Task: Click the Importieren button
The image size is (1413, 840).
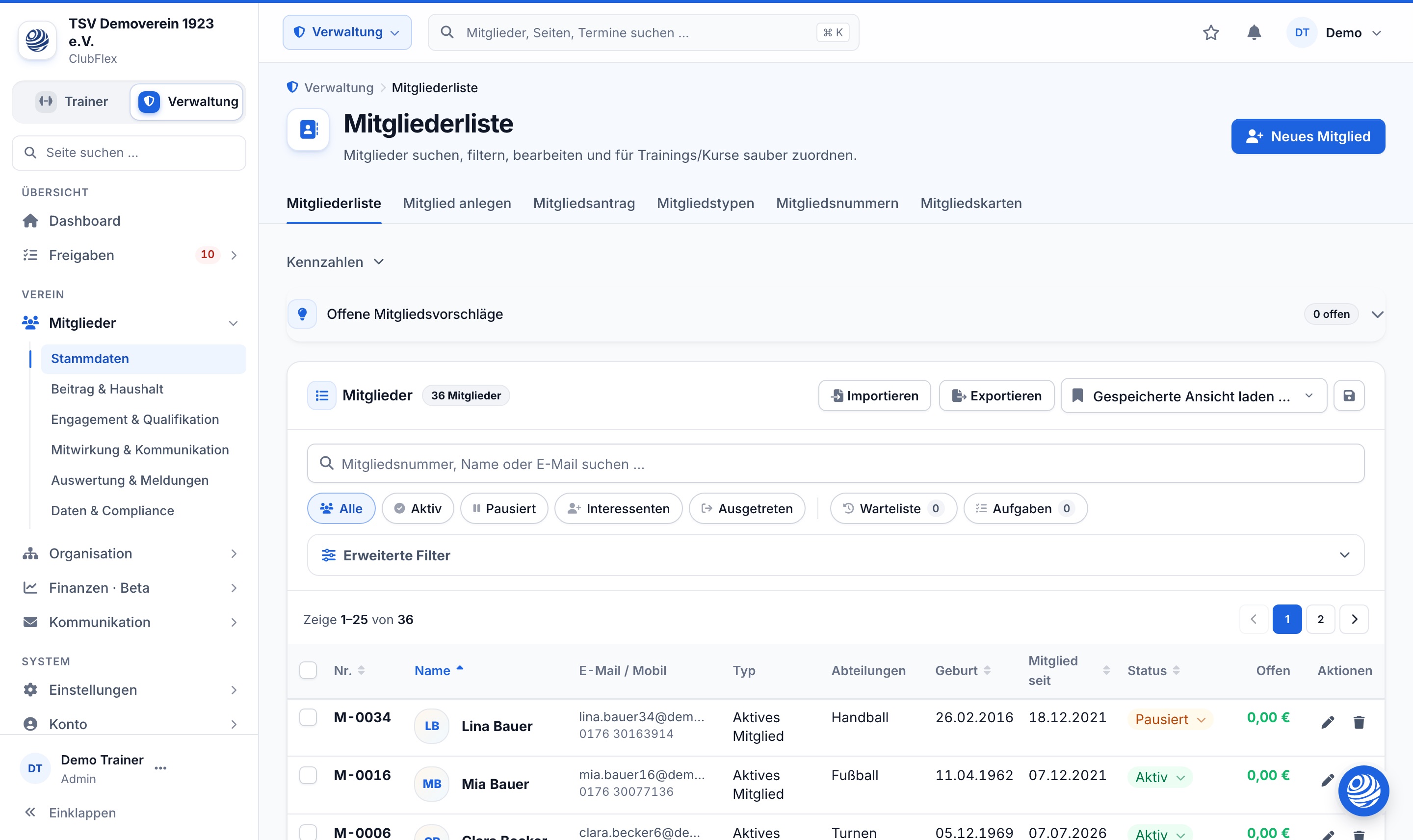Action: click(874, 395)
